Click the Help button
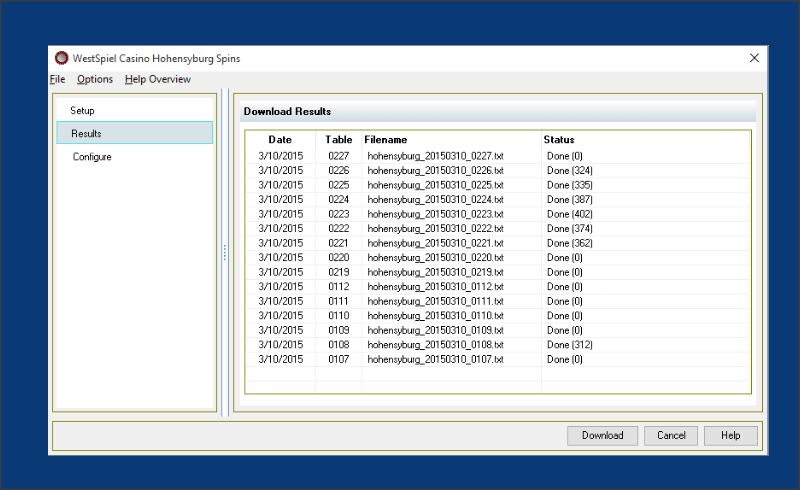Viewport: 800px width, 490px height. (731, 435)
